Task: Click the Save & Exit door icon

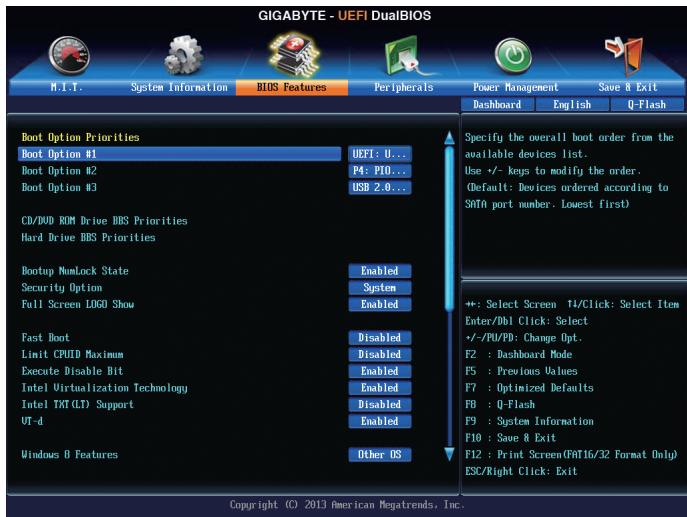Action: click(x=624, y=56)
